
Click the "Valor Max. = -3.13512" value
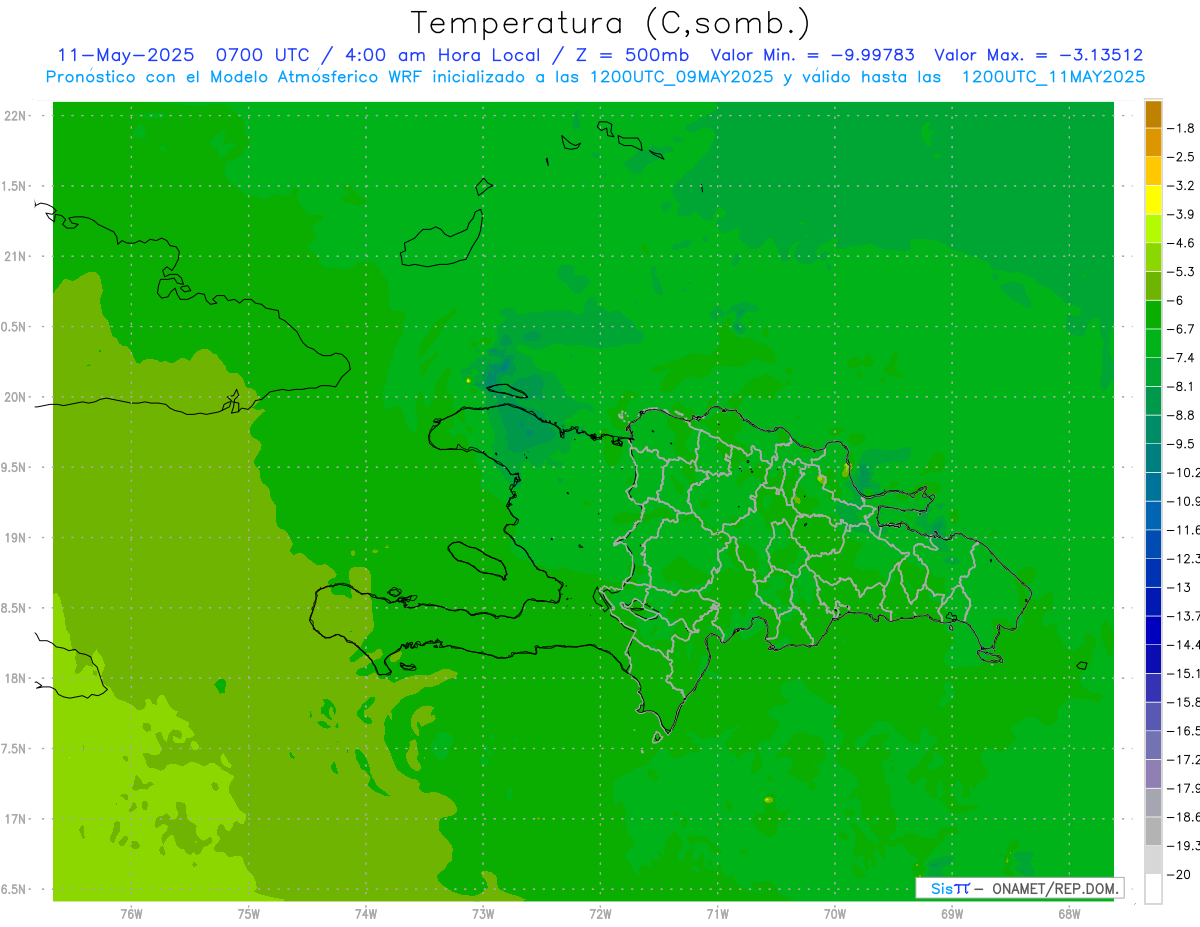pos(1039,55)
